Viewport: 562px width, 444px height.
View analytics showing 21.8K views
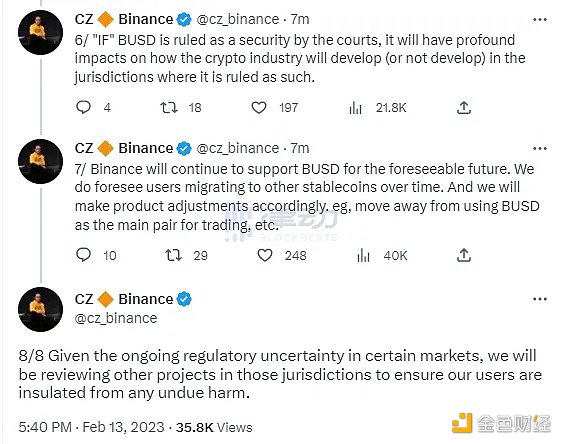[x=355, y=108]
